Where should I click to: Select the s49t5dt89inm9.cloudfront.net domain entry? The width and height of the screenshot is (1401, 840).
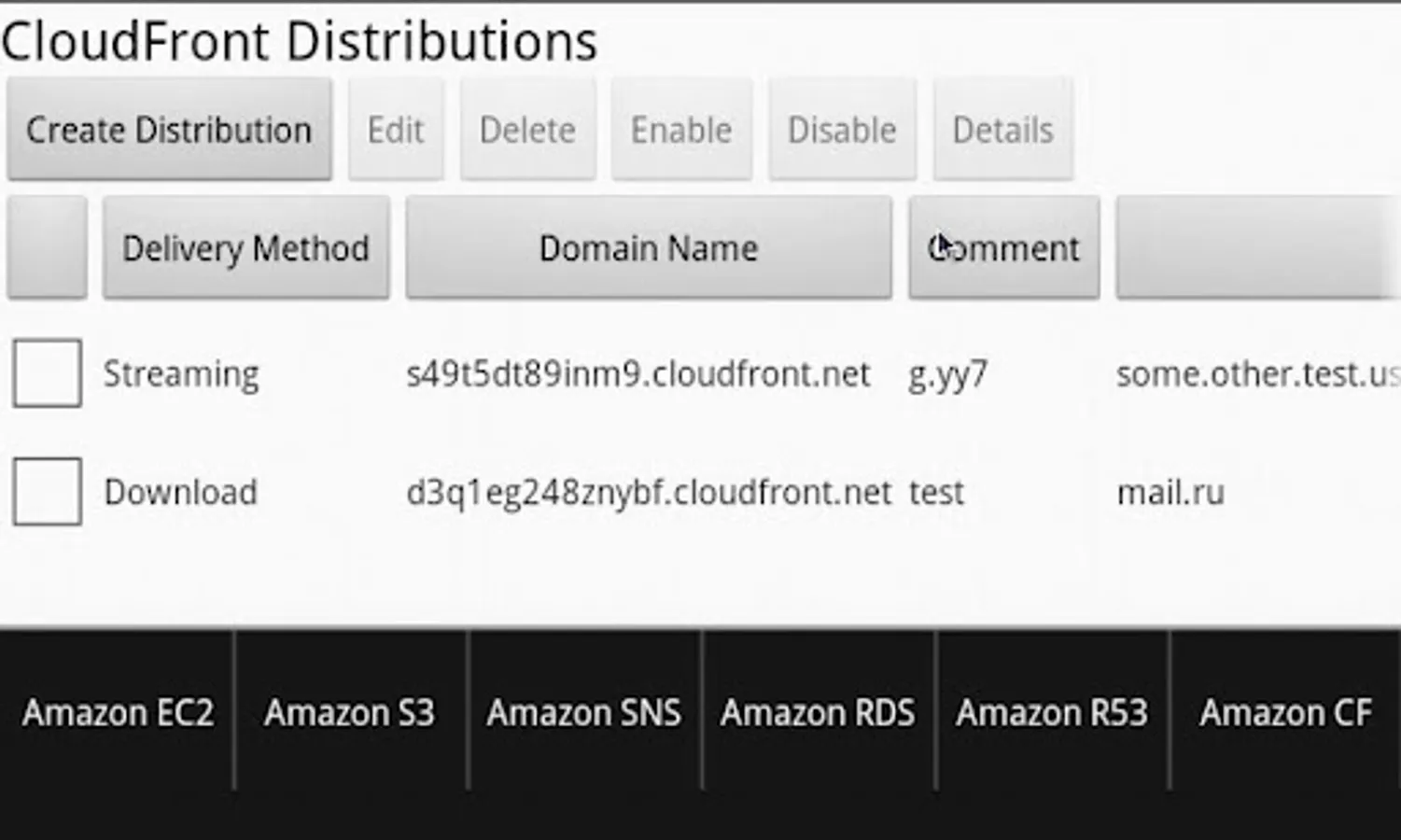637,374
